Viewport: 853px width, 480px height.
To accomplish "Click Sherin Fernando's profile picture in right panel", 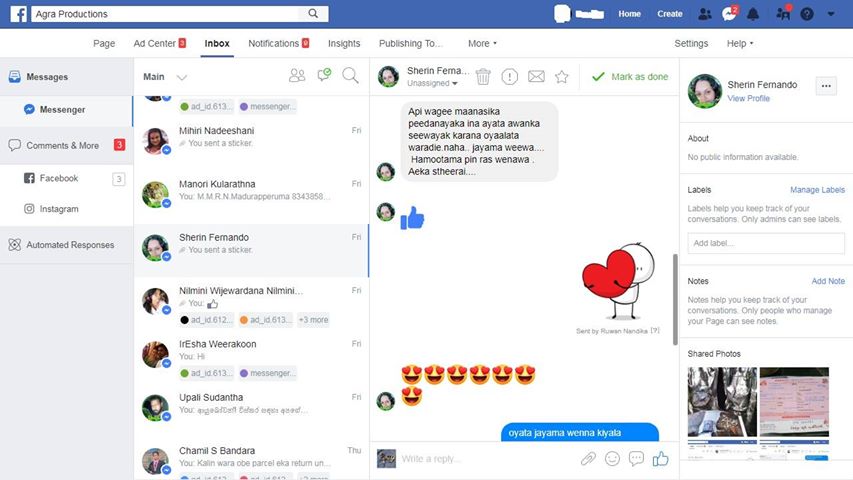I will point(704,91).
